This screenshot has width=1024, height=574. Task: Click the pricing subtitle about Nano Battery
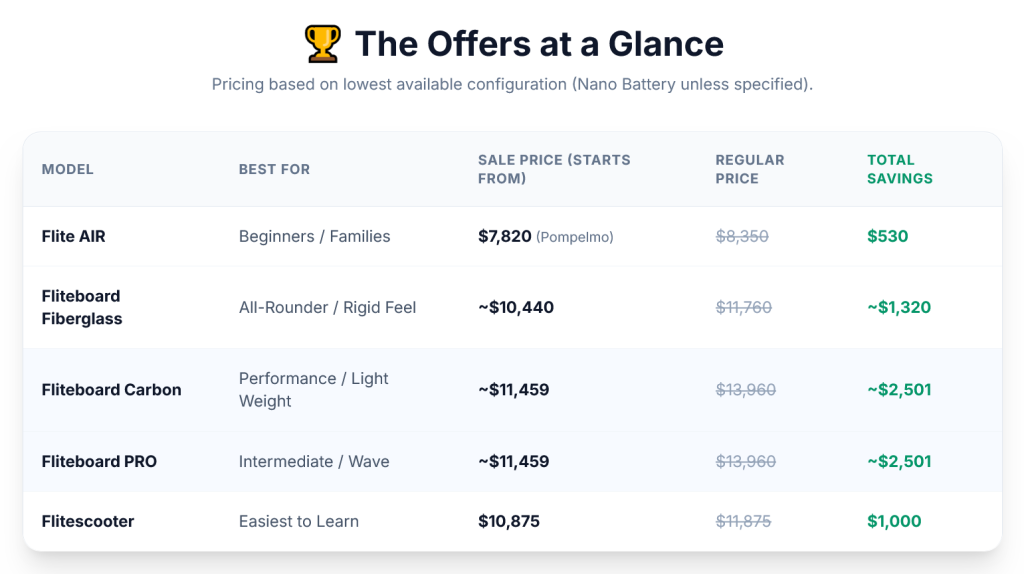coord(512,84)
